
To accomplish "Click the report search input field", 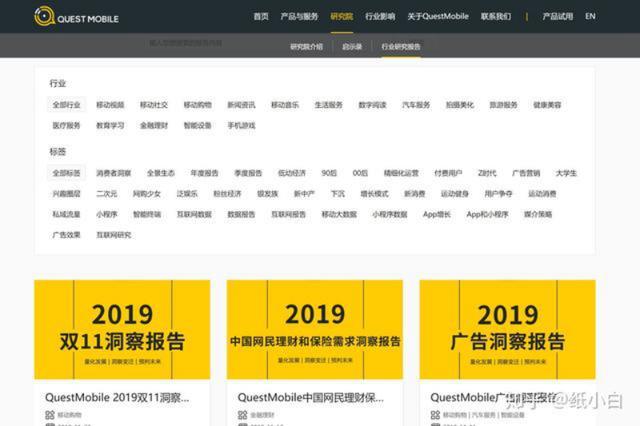I will coord(186,43).
